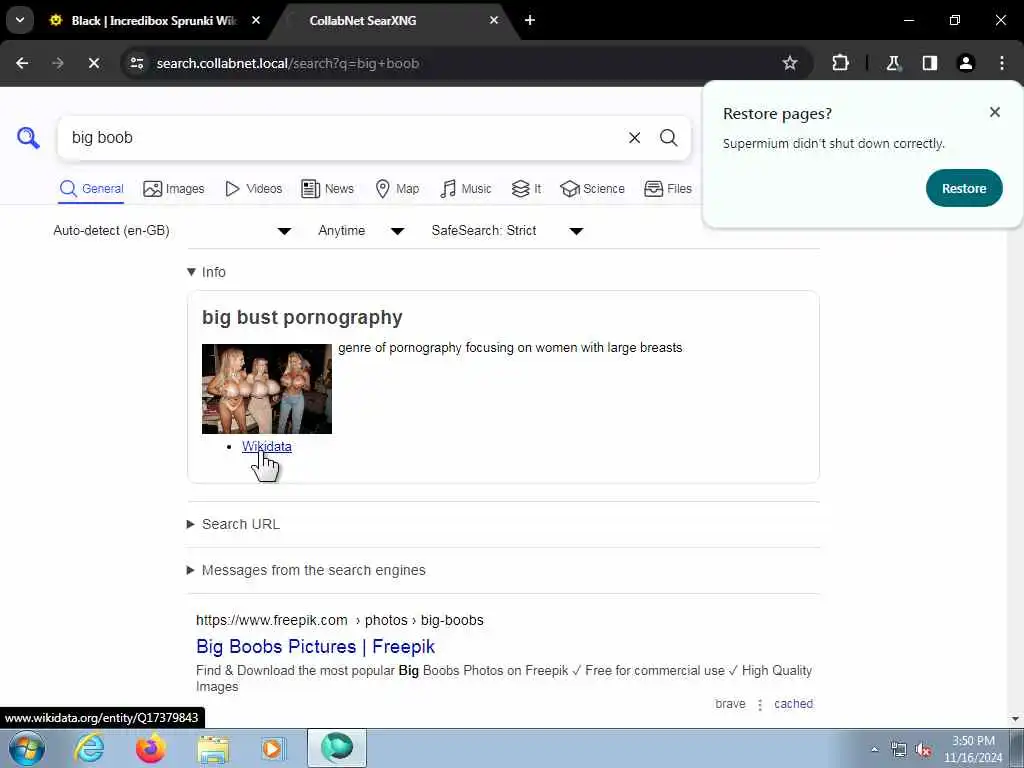
Task: Click the taskbar clock 3:50 PM
Action: click(x=973, y=749)
